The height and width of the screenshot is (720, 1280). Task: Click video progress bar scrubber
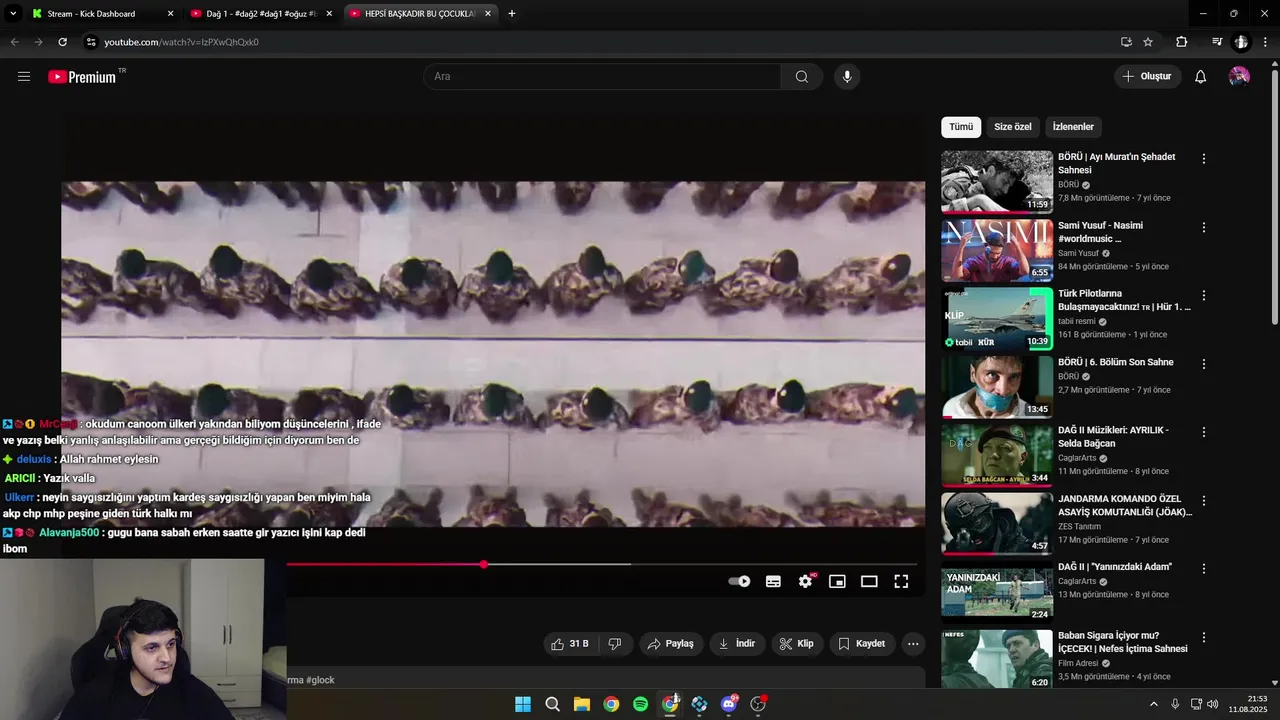[484, 565]
